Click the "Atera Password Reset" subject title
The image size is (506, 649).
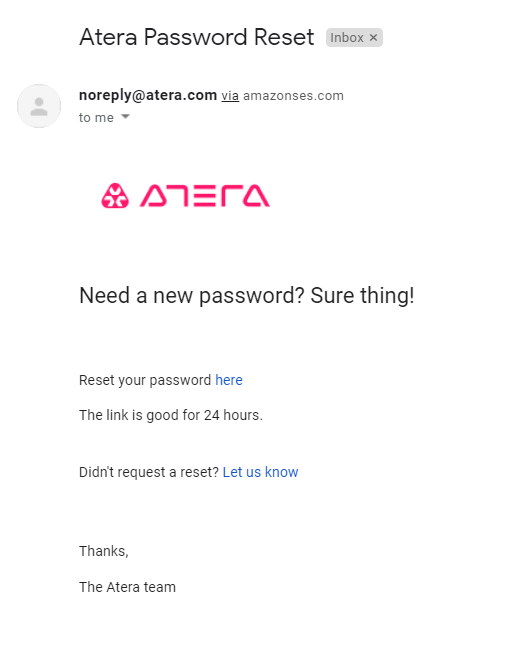(x=197, y=37)
